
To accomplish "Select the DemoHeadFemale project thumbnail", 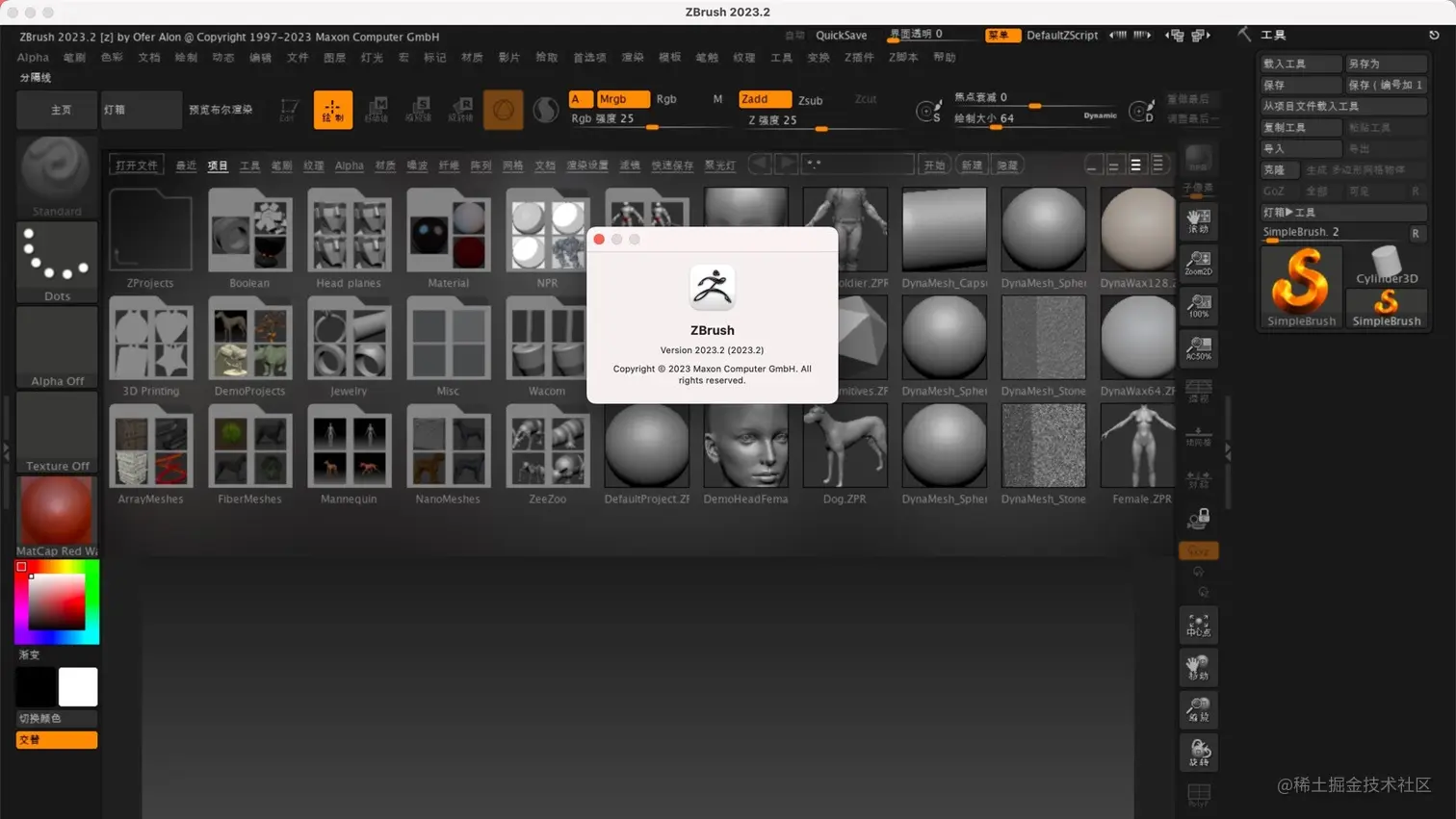I will coord(745,454).
